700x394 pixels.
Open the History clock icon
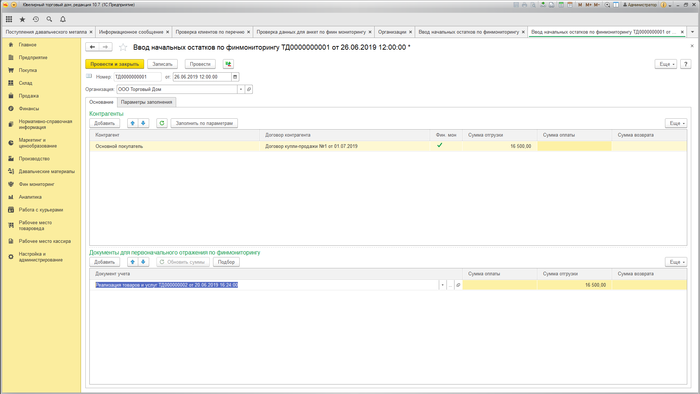(36, 19)
